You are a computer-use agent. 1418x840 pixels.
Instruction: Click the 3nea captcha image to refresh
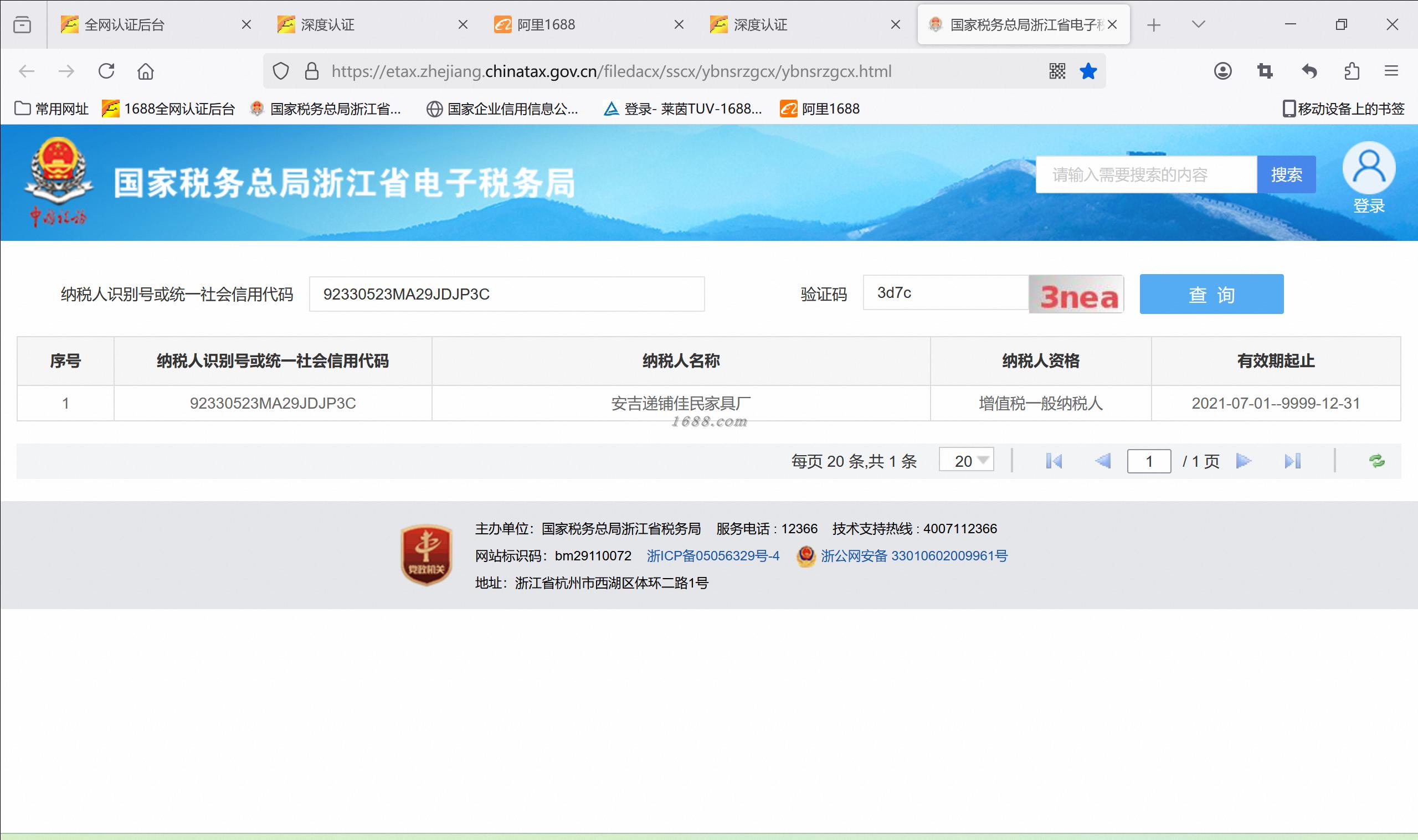pos(1077,295)
